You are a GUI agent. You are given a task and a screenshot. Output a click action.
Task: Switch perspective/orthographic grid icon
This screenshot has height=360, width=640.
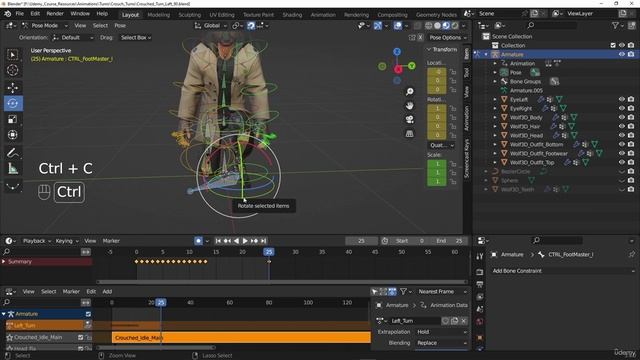pyautogui.click(x=409, y=134)
